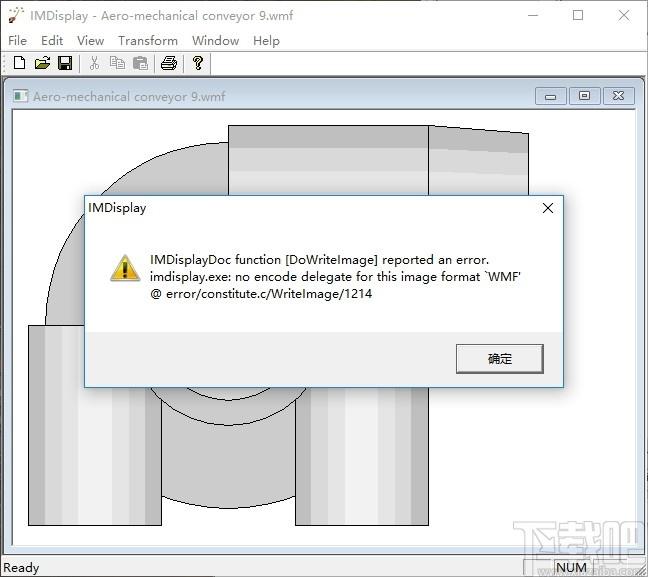Open the Transform menu
Viewport: 648px width, 577px height.
click(148, 41)
